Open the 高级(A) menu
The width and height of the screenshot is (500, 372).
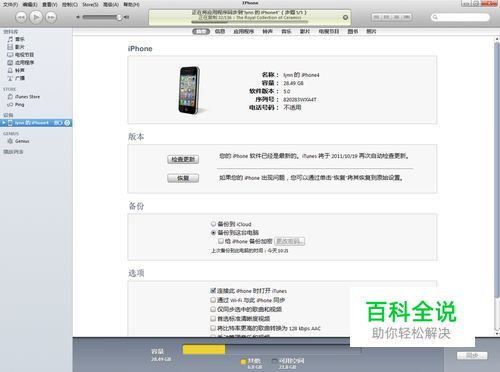coord(111,4)
